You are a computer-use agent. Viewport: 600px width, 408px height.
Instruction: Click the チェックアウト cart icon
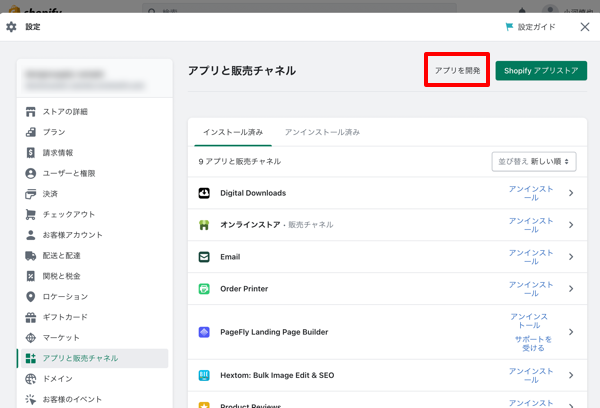coord(31,214)
